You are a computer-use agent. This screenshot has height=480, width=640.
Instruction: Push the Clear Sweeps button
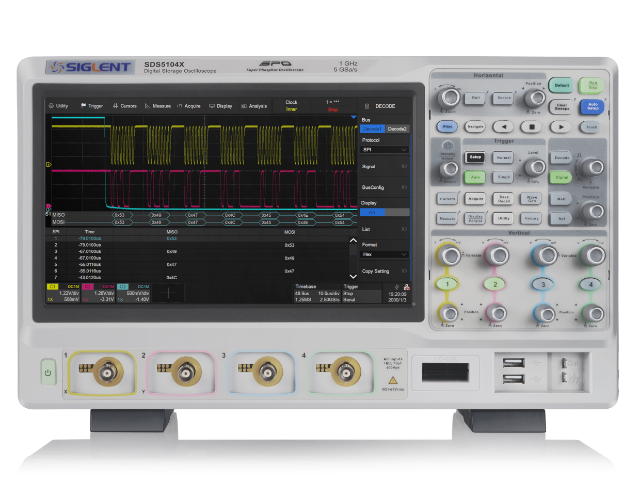tap(561, 107)
